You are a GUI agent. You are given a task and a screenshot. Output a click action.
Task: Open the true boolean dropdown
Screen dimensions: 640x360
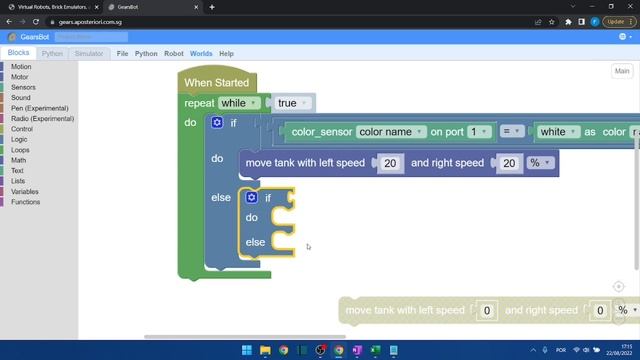coord(292,103)
